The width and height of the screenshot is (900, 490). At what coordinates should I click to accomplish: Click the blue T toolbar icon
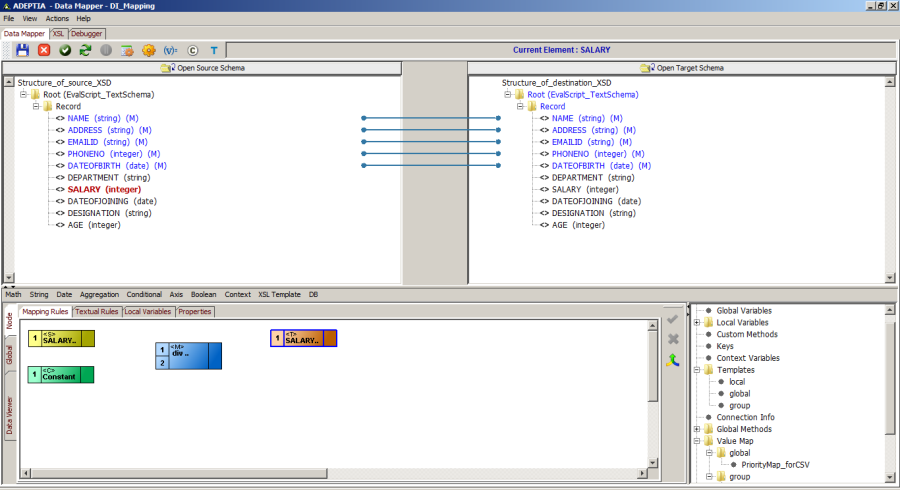pyautogui.click(x=213, y=49)
